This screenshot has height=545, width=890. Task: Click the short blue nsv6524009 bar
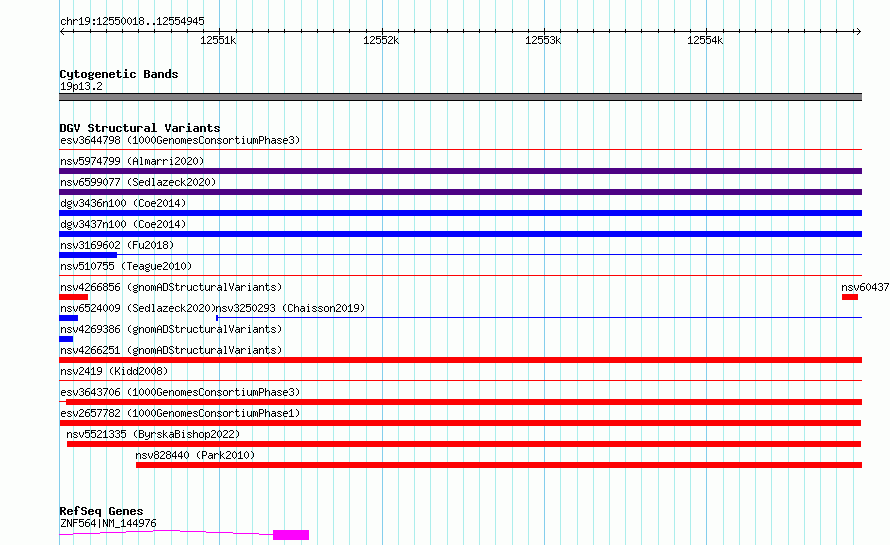(69, 318)
